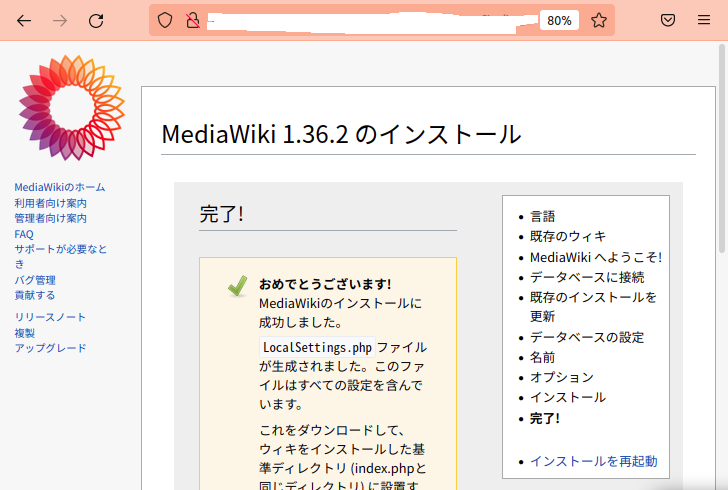Click the green checkmark success icon

pos(238,286)
